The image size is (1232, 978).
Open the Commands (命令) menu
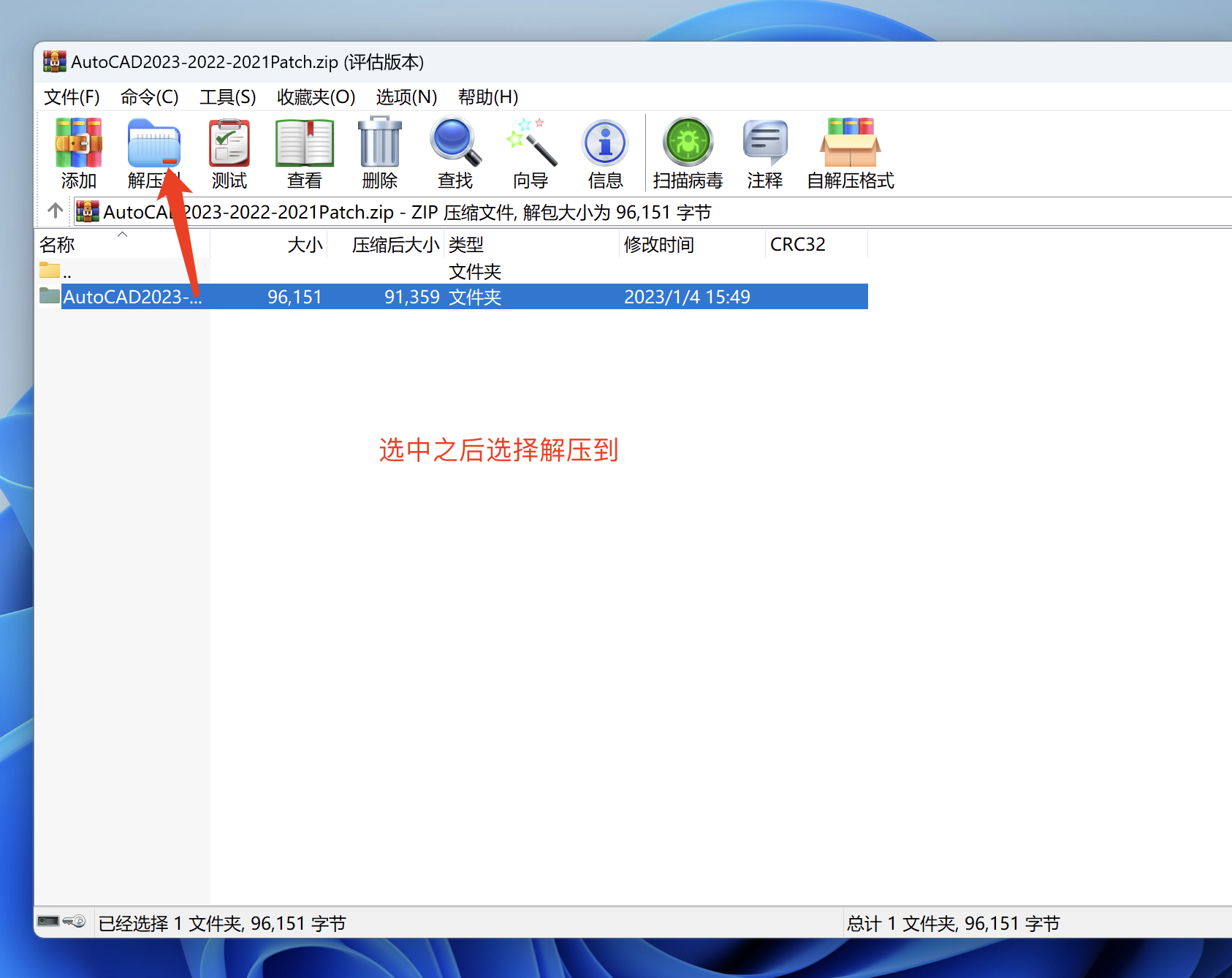tap(150, 97)
